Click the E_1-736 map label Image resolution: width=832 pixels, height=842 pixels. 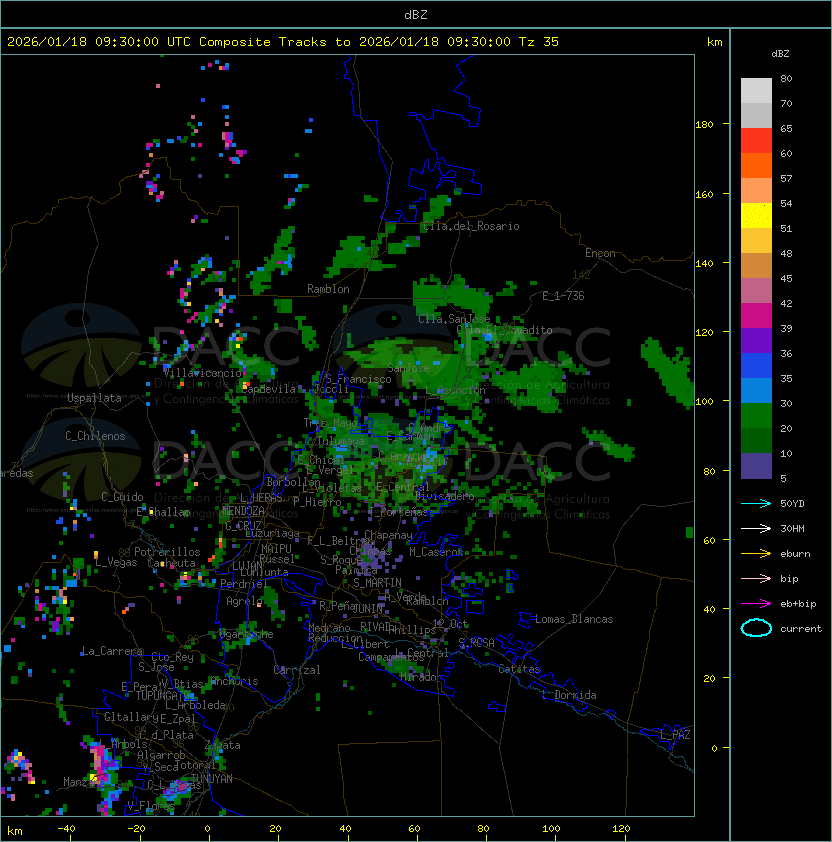click(x=563, y=296)
